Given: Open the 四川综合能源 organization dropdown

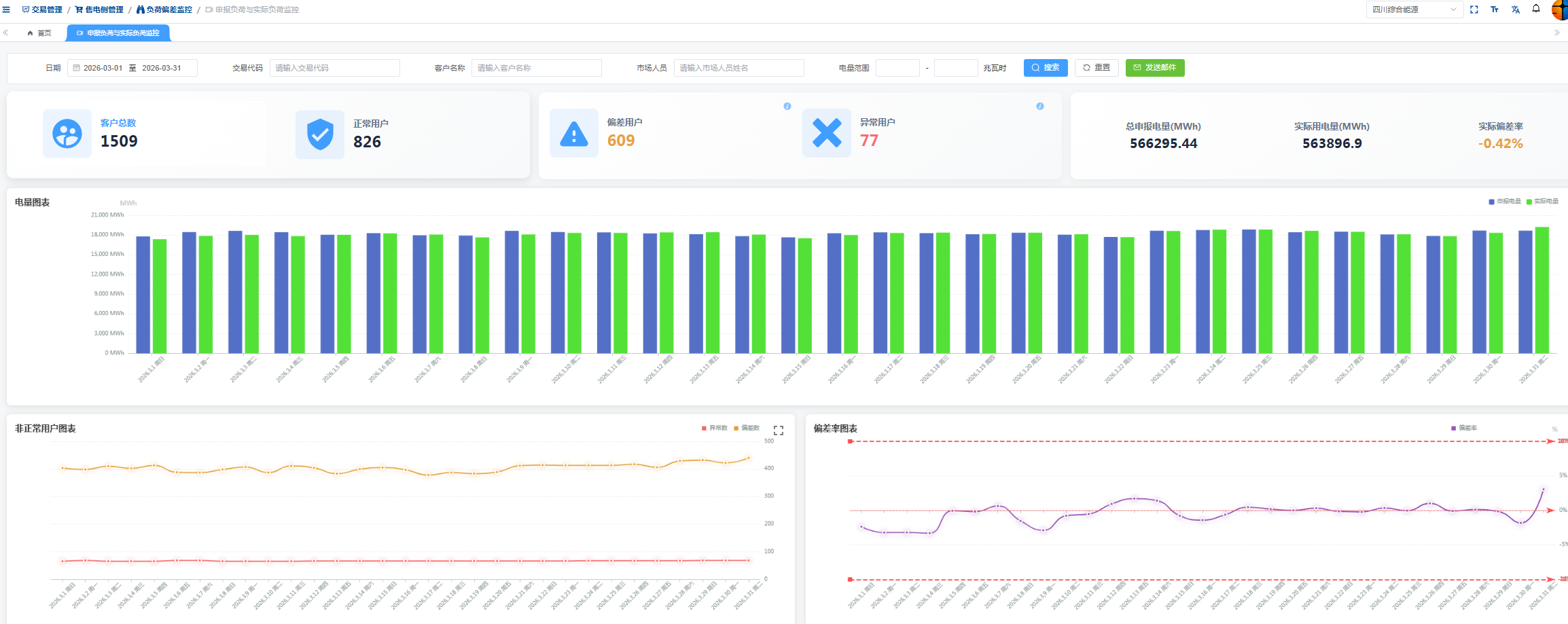Looking at the screenshot, I should (1414, 10).
